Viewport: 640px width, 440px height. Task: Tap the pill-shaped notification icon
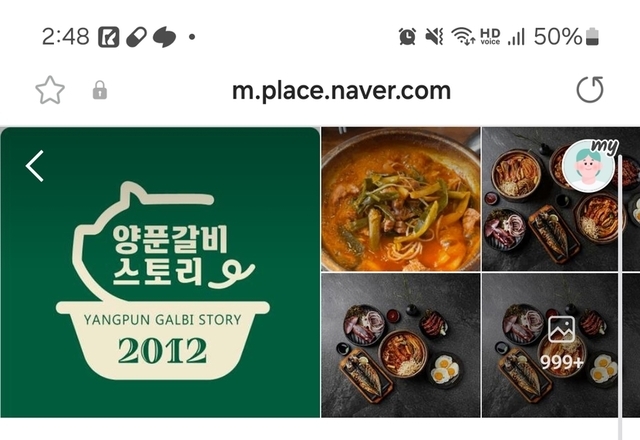click(x=136, y=37)
